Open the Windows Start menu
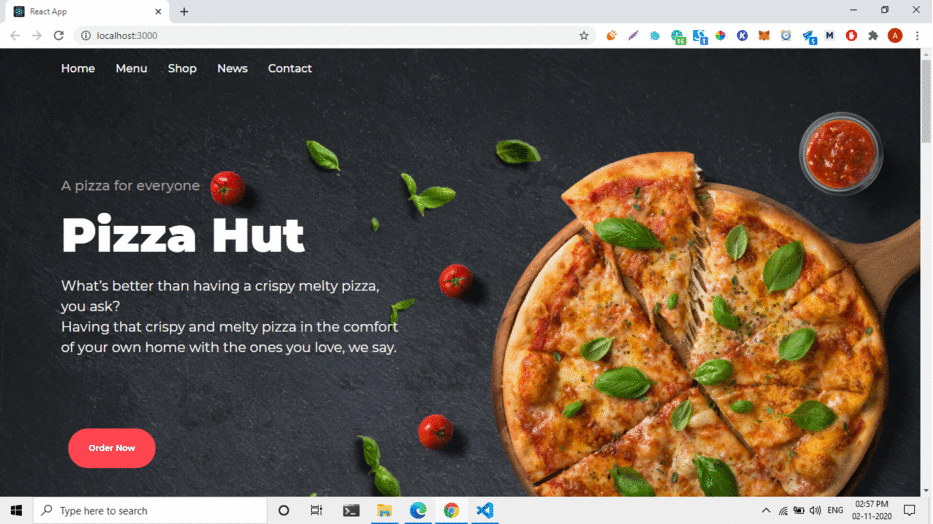 click(x=16, y=510)
